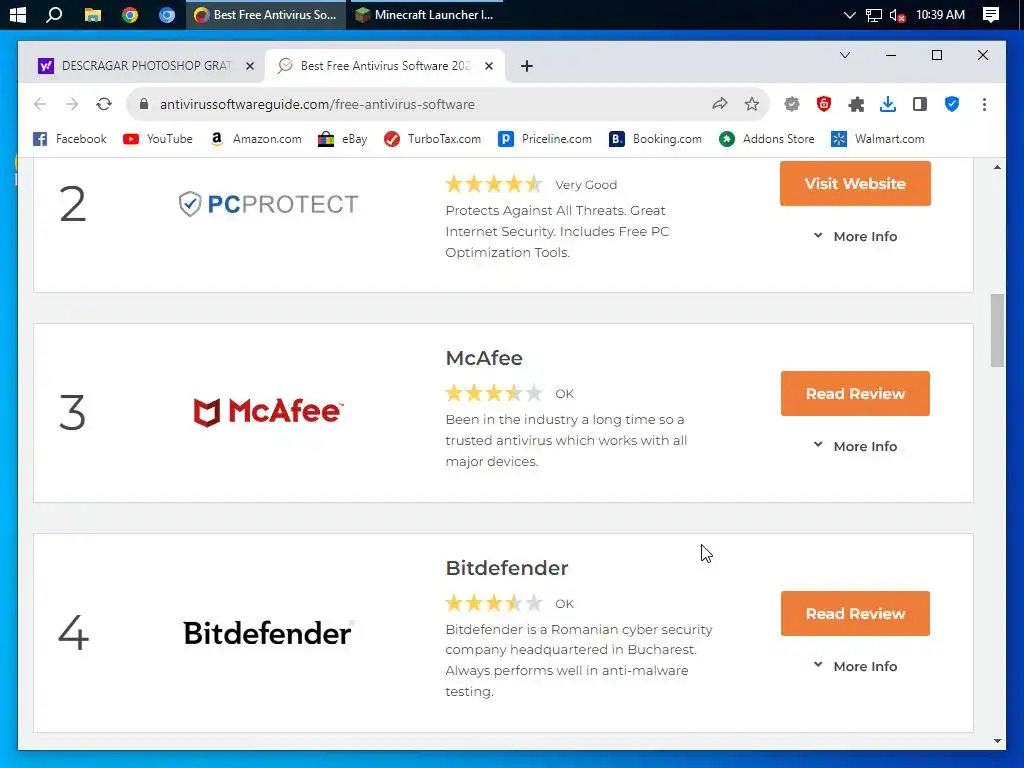Expand More Info for PCProtect
1024x768 pixels.
point(855,236)
